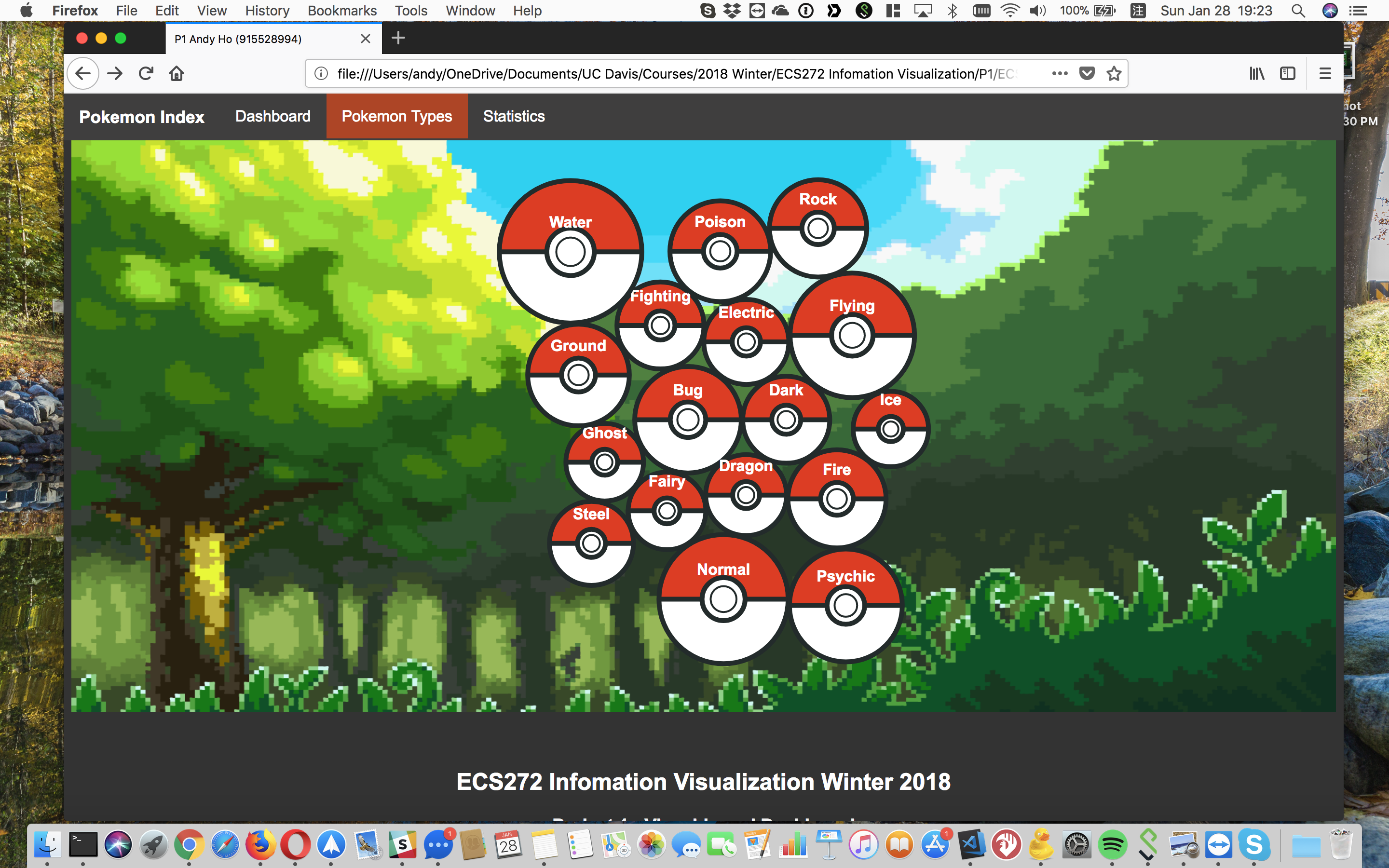
Task: Show site information icon in address bar
Action: click(x=321, y=73)
